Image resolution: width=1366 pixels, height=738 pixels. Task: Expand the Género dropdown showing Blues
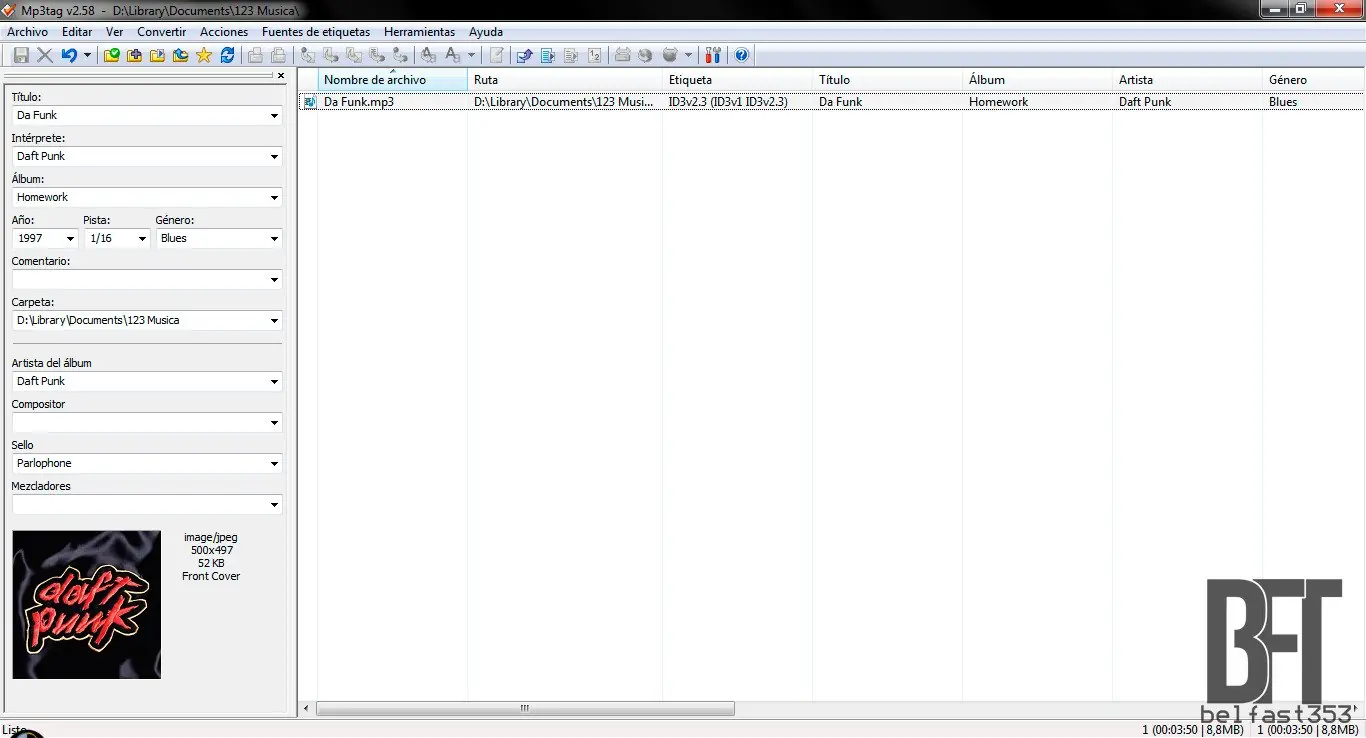click(274, 239)
